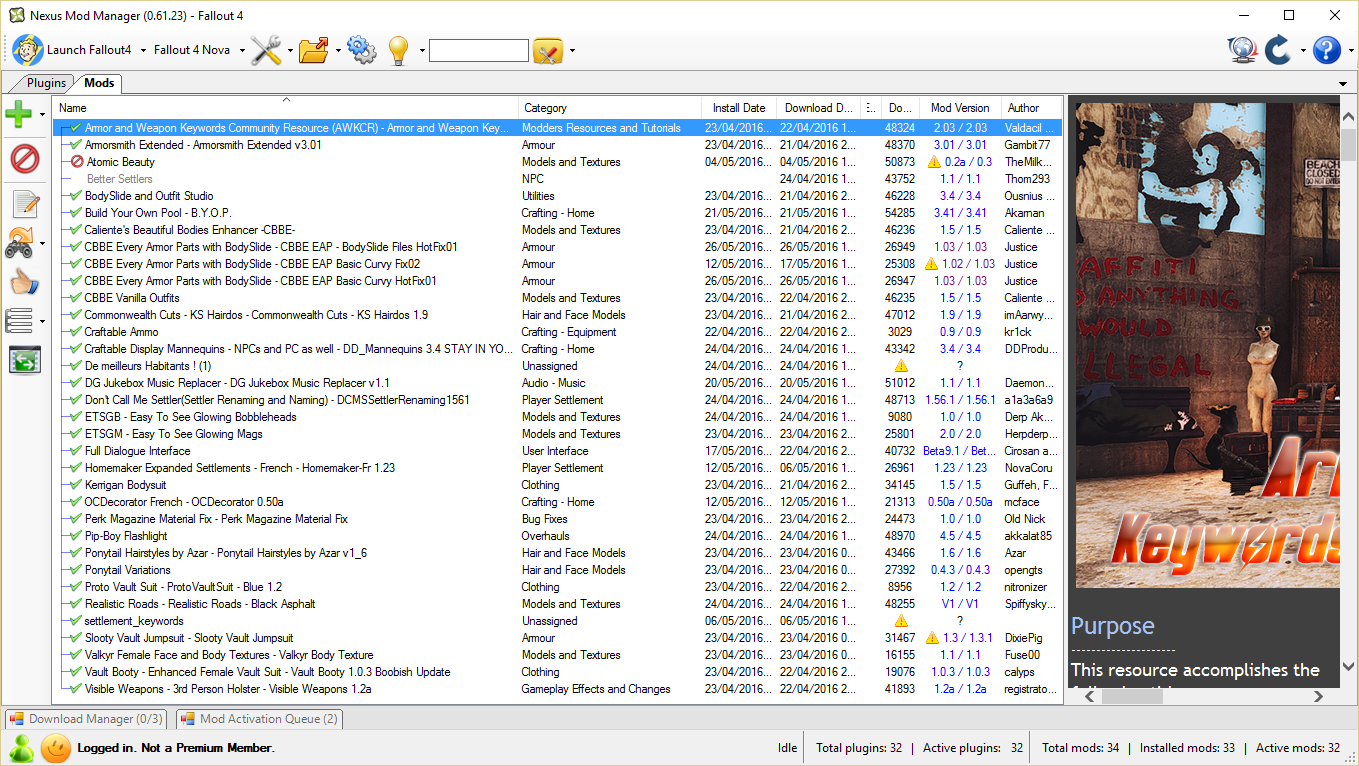Click warning icon for CBBE EAP Basic Curvy Fix02

[x=932, y=264]
